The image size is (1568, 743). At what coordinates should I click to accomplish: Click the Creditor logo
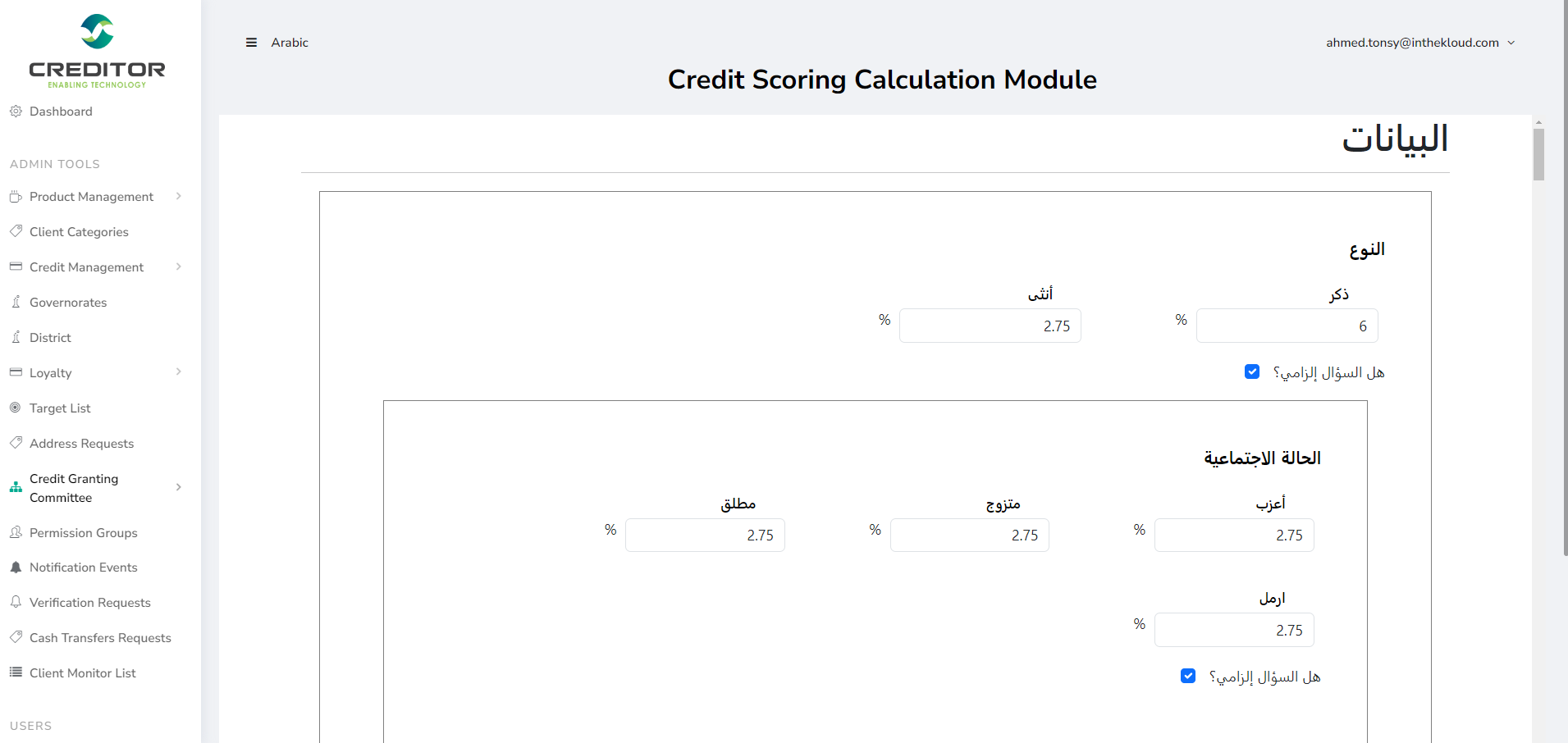tap(97, 51)
